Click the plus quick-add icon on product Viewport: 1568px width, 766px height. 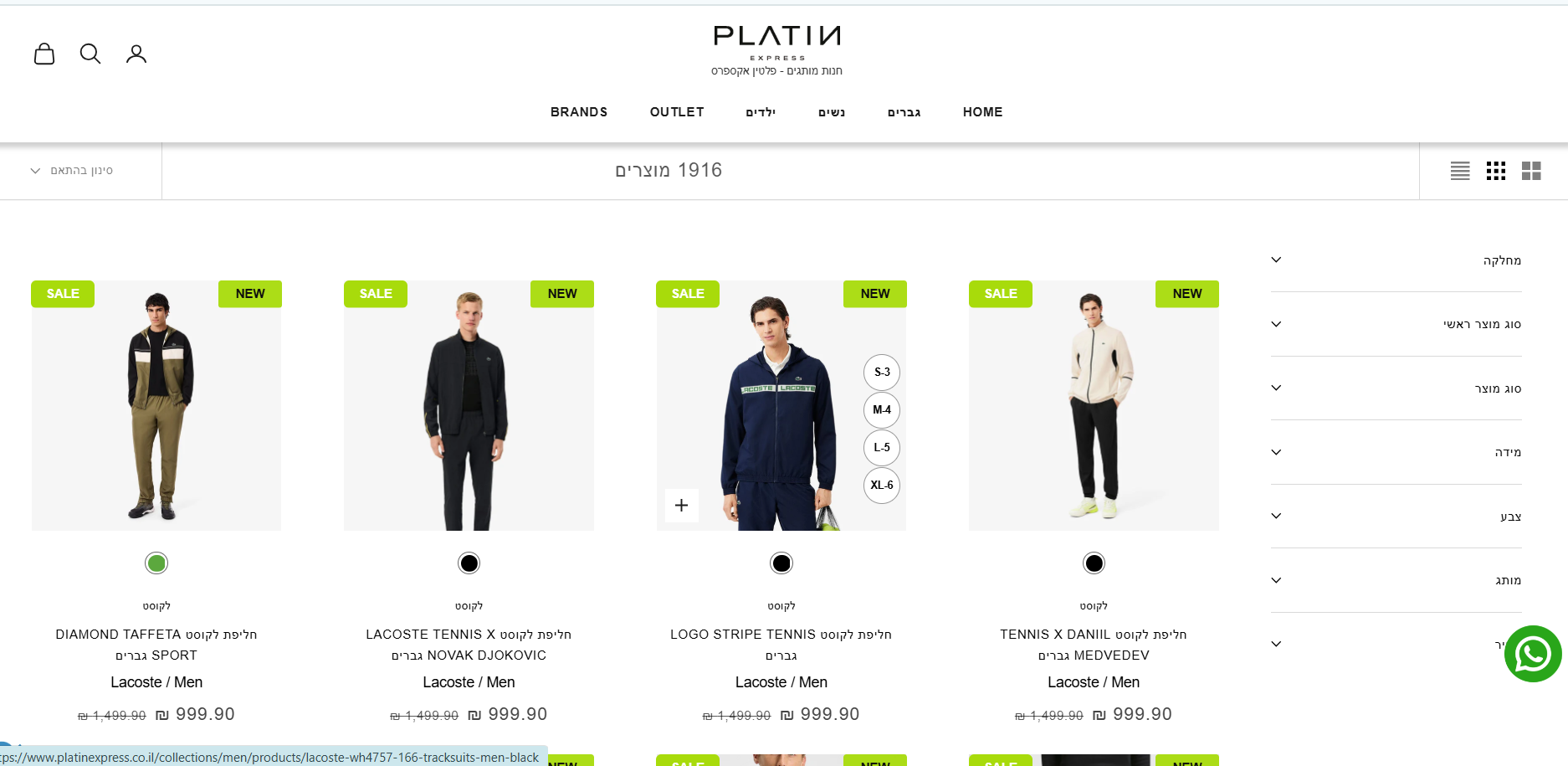tap(682, 506)
